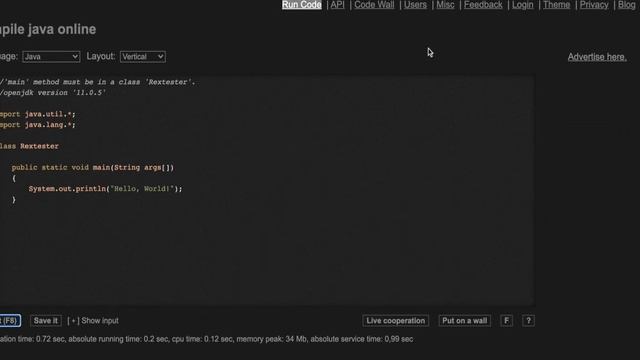The image size is (640, 360).
Task: Click the Advertise here link
Action: (597, 57)
